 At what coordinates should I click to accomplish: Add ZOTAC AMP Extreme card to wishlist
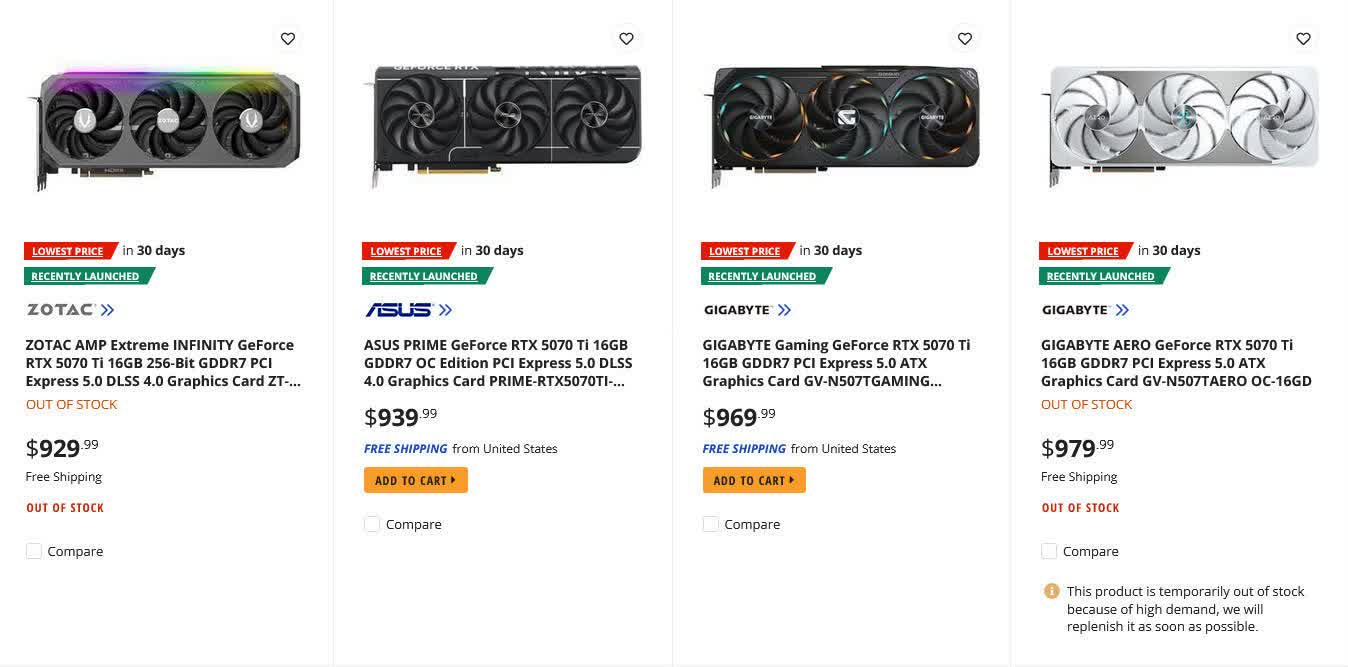click(288, 38)
